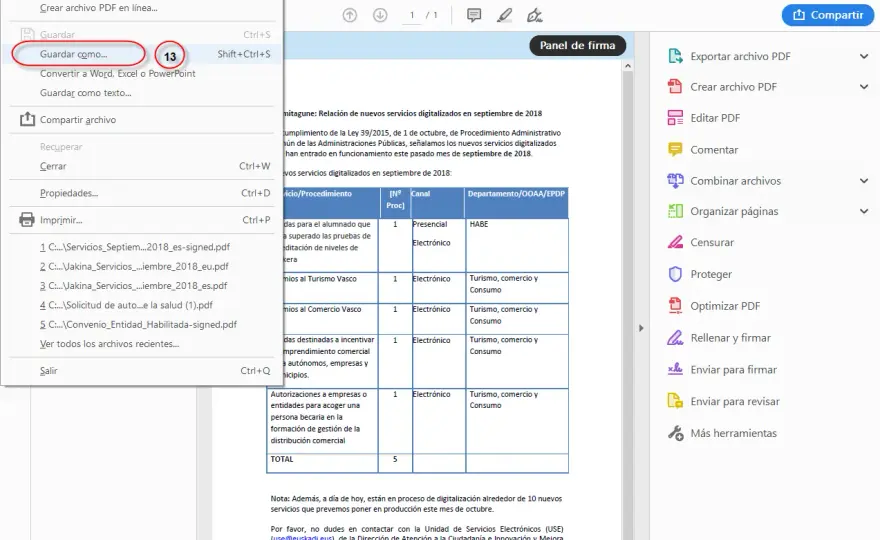880x540 pixels.
Task: Click the blue Compartir button
Action: pyautogui.click(x=828, y=15)
